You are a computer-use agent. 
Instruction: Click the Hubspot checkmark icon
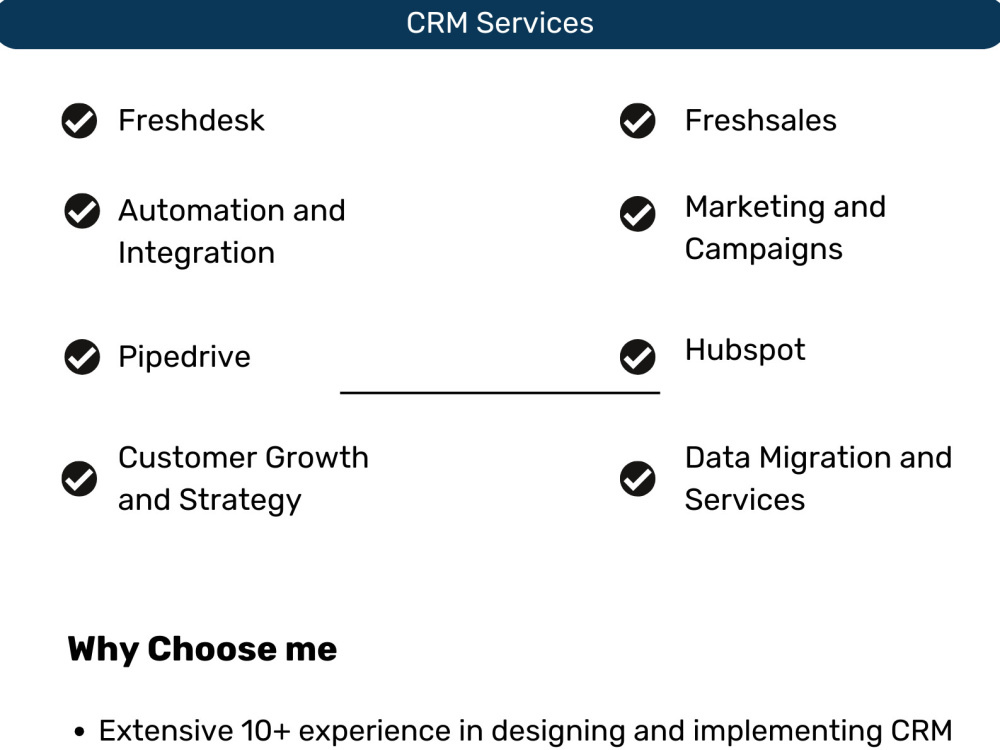pyautogui.click(x=637, y=357)
